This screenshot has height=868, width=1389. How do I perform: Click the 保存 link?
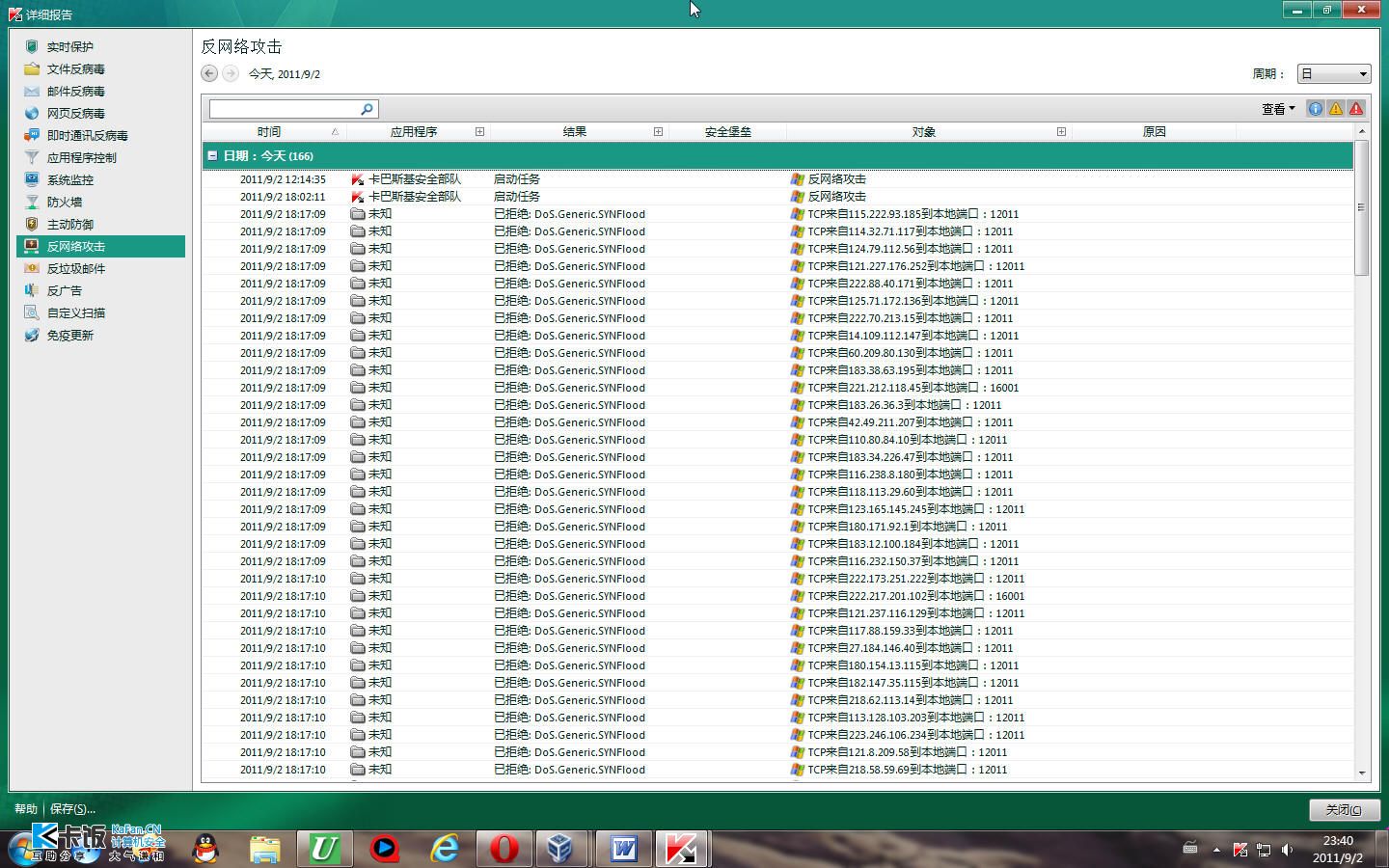click(x=72, y=809)
